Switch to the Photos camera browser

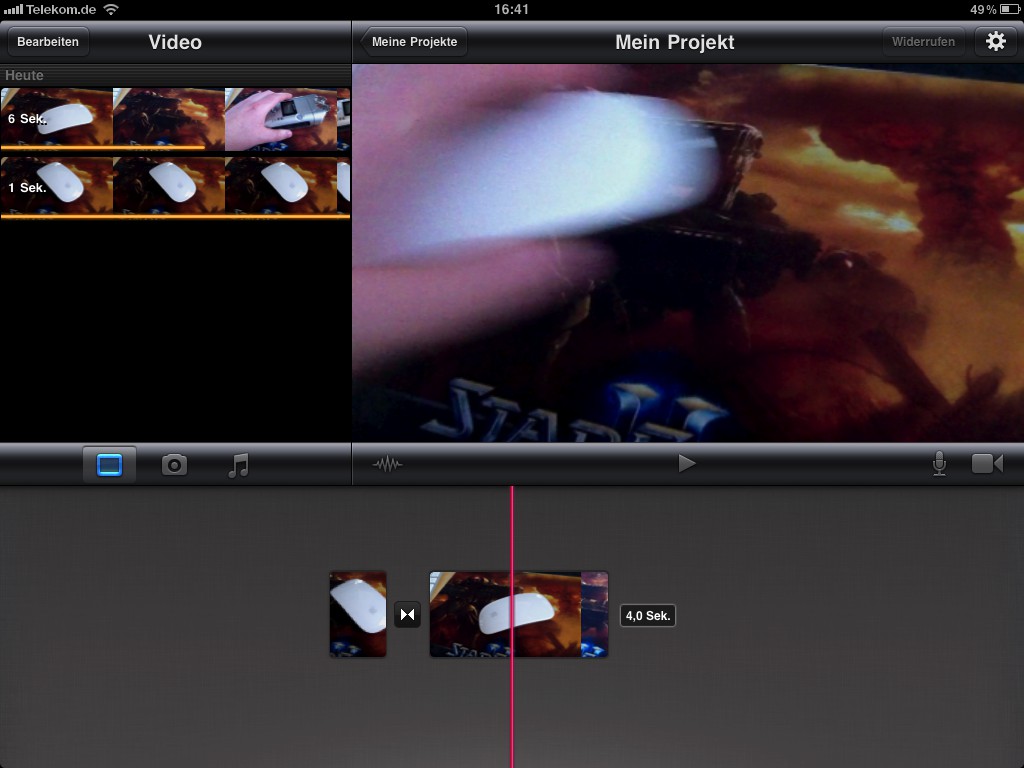(174, 464)
